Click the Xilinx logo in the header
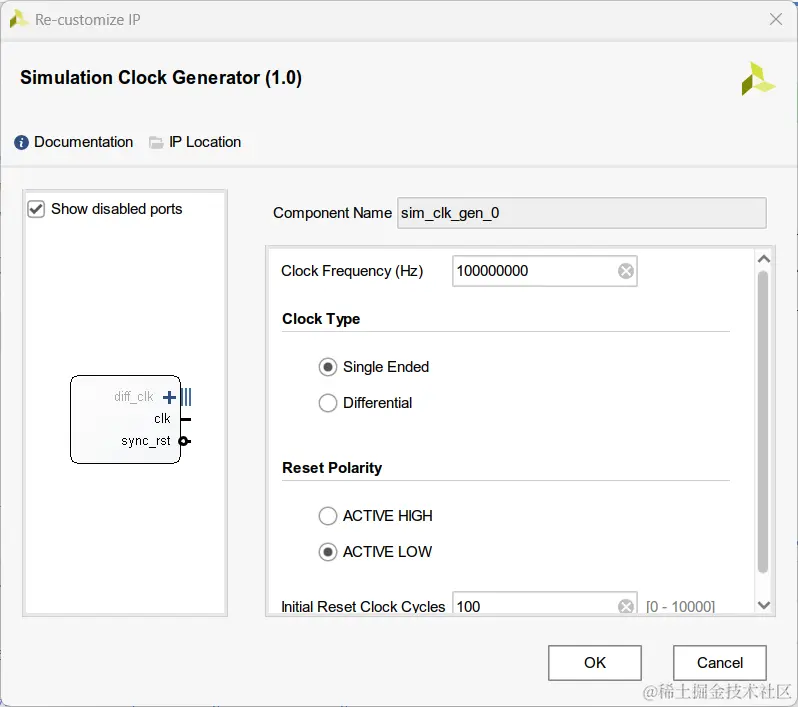Image resolution: width=798 pixels, height=707 pixels. (758, 79)
